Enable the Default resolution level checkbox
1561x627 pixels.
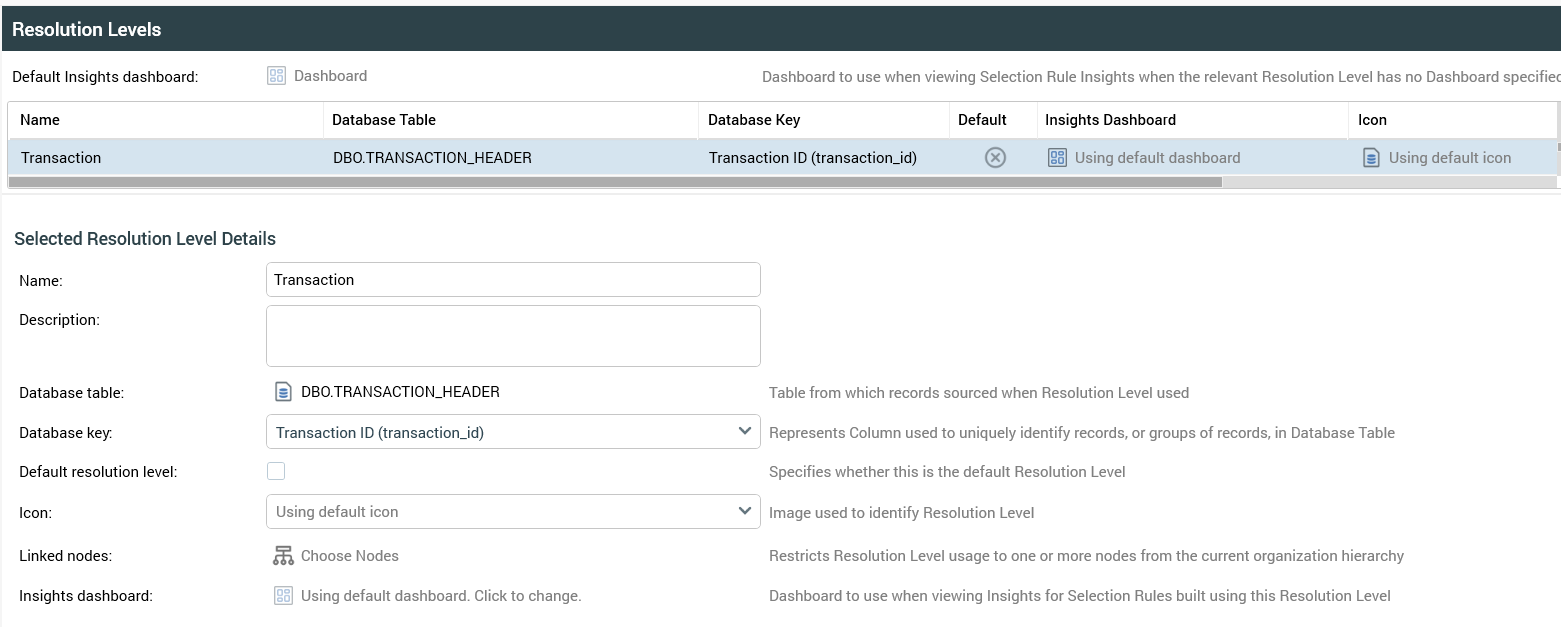point(276,471)
